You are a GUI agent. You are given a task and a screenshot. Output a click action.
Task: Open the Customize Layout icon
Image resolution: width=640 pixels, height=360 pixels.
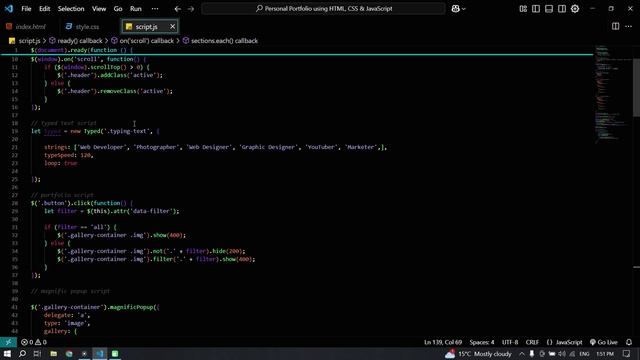click(523, 9)
